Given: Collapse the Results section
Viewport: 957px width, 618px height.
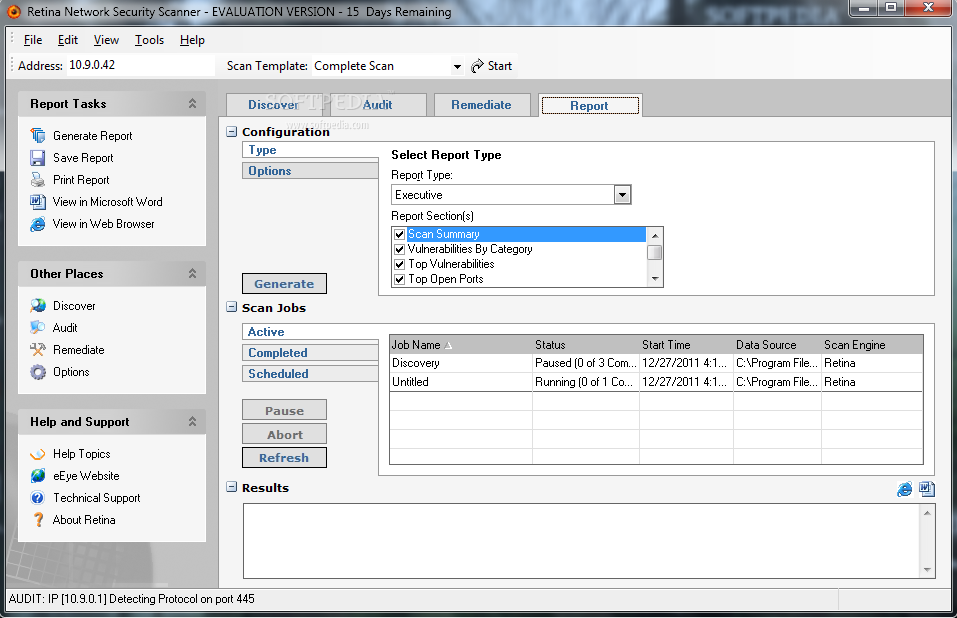Looking at the screenshot, I should point(232,487).
